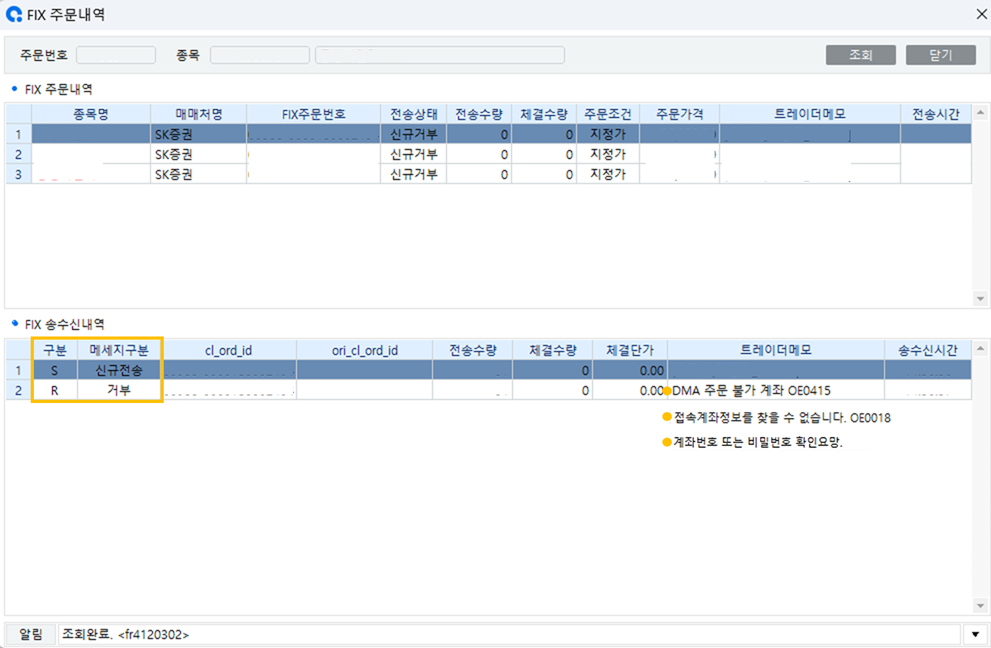Click the 전송상태 column header
This screenshot has width=991, height=648.
(413, 114)
